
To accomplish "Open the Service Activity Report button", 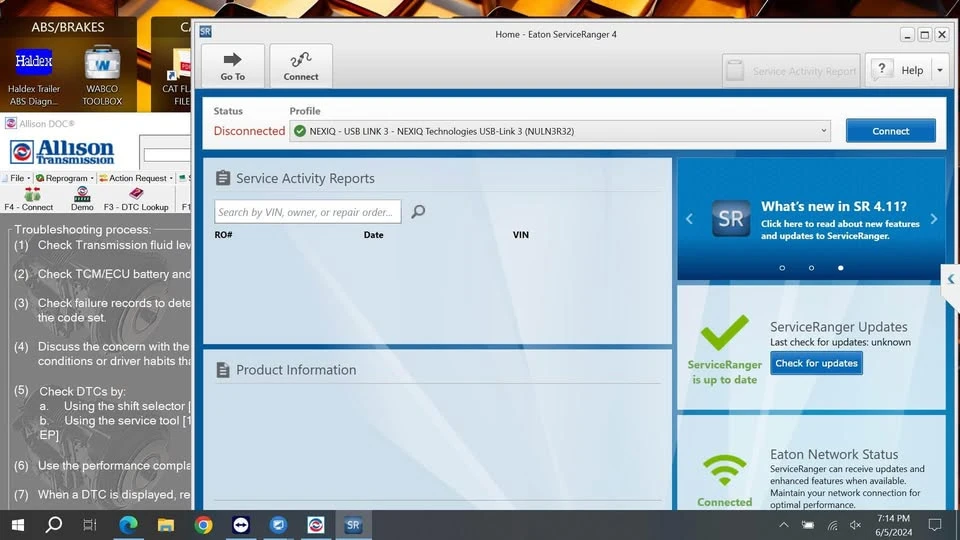I will (791, 71).
